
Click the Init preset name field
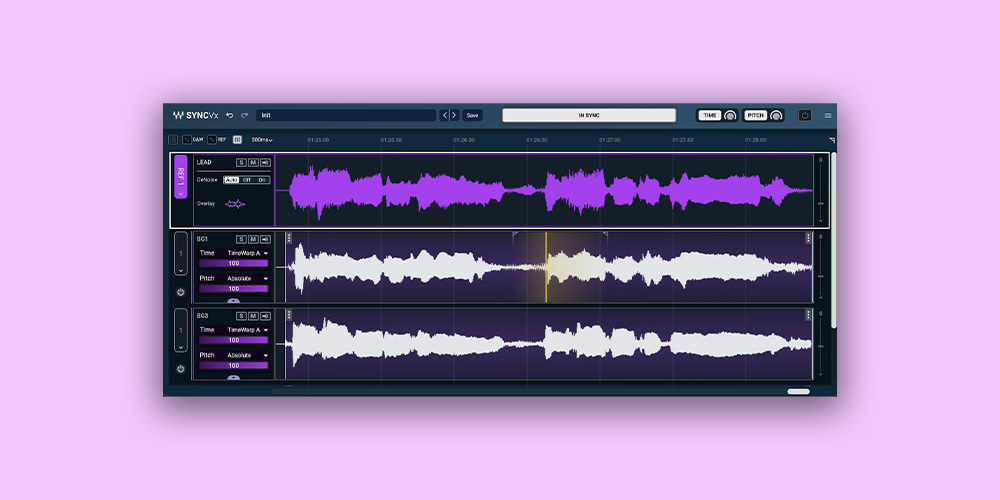[346, 115]
